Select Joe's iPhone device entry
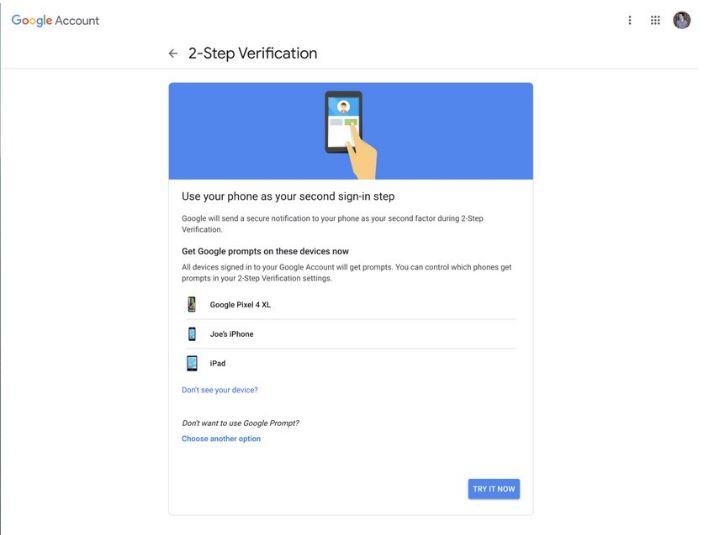This screenshot has width=707, height=535. pos(351,334)
